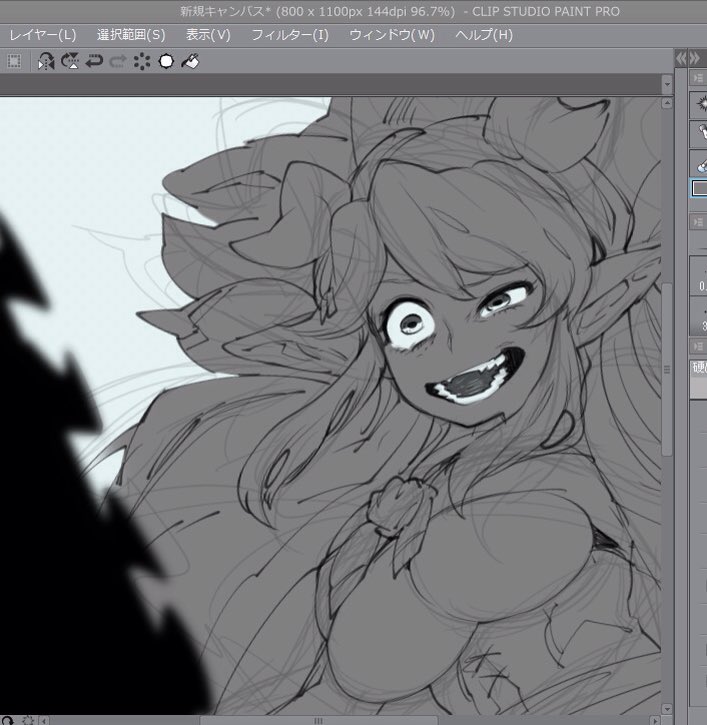This screenshot has width=707, height=725.
Task: Click the grayed-out redo arrow icon
Action: (x=118, y=61)
